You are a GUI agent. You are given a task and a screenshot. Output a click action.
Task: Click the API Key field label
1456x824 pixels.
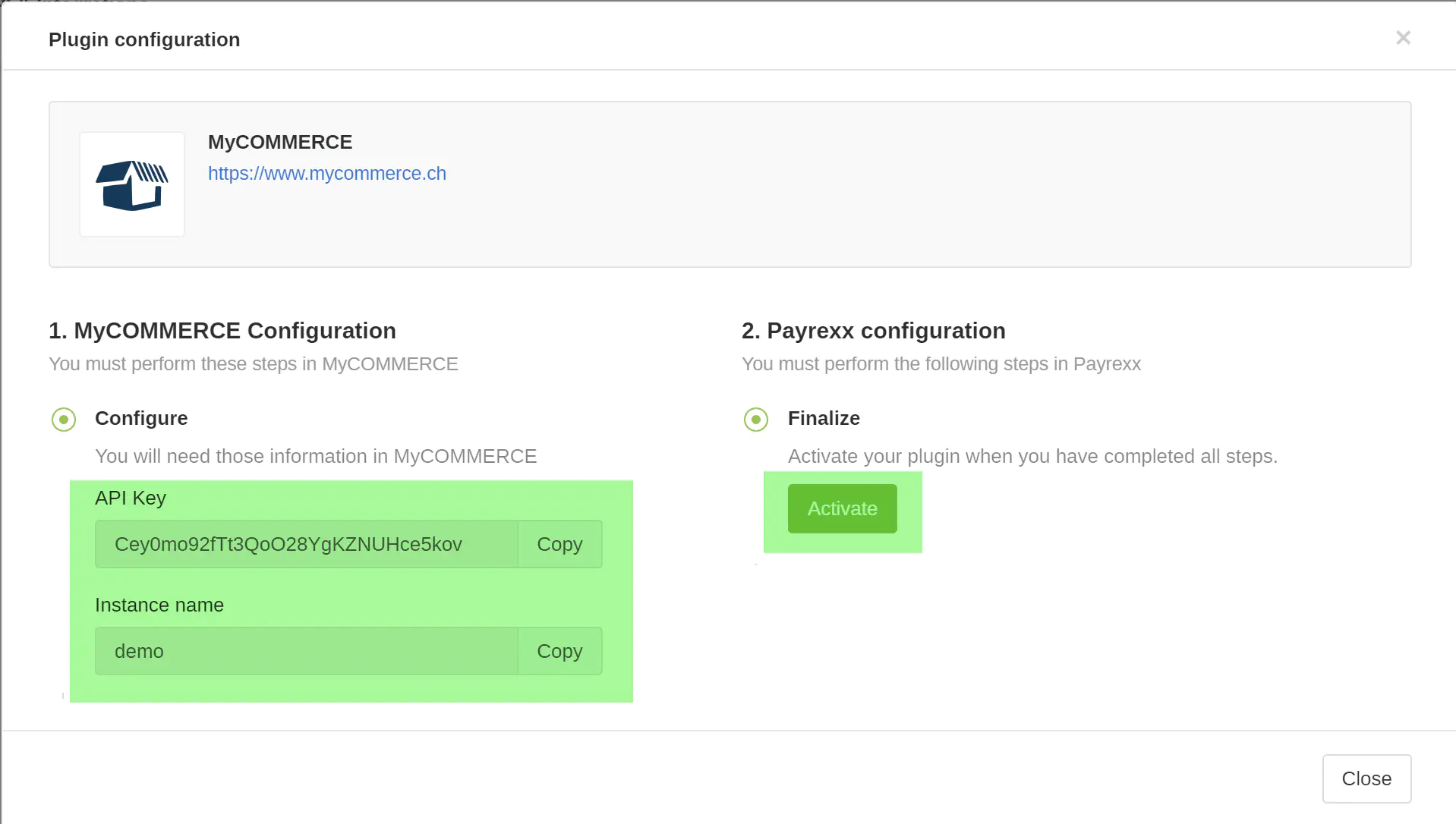tap(130, 498)
